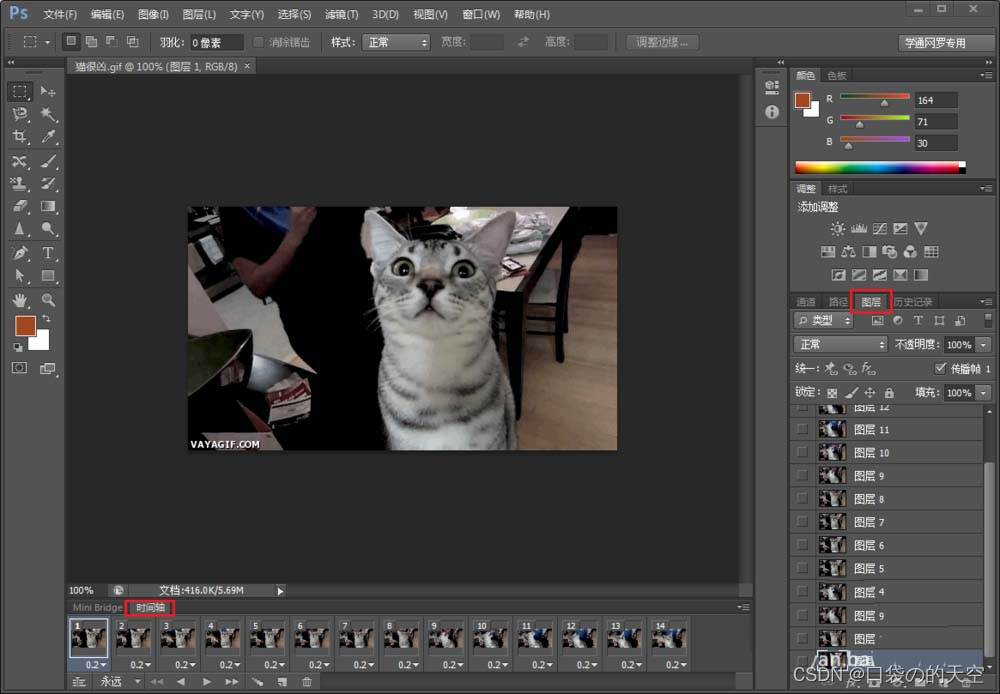Show layer 图层 4 visibility
This screenshot has width=1000, height=694.
[802, 591]
